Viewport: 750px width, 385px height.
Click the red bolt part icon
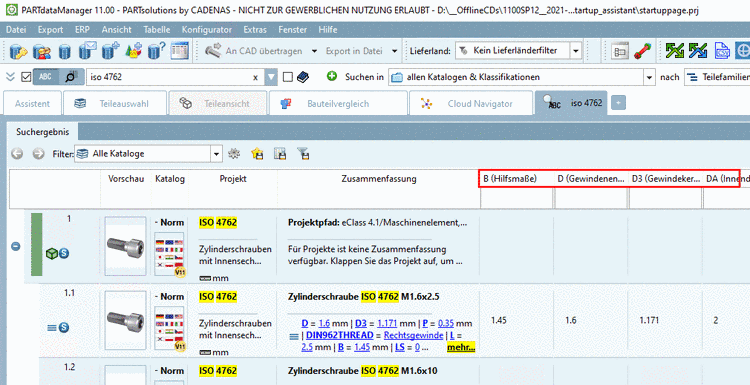[x=642, y=51]
